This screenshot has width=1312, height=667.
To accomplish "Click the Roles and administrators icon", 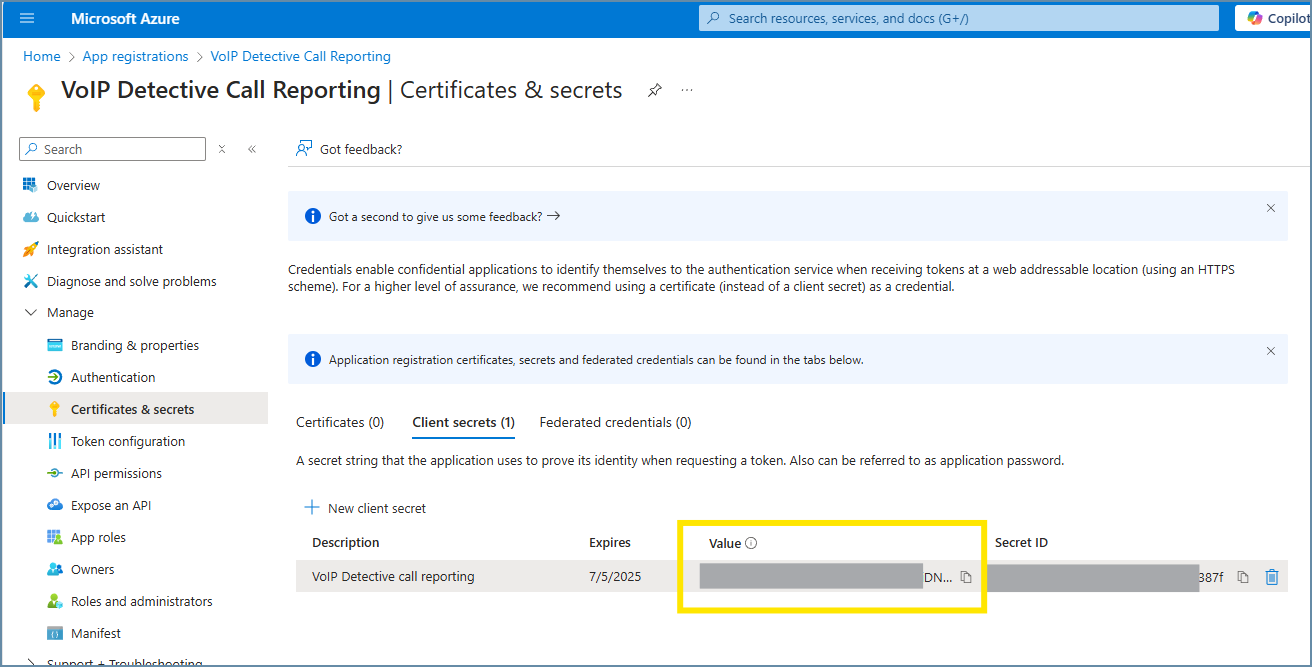I will (x=55, y=601).
